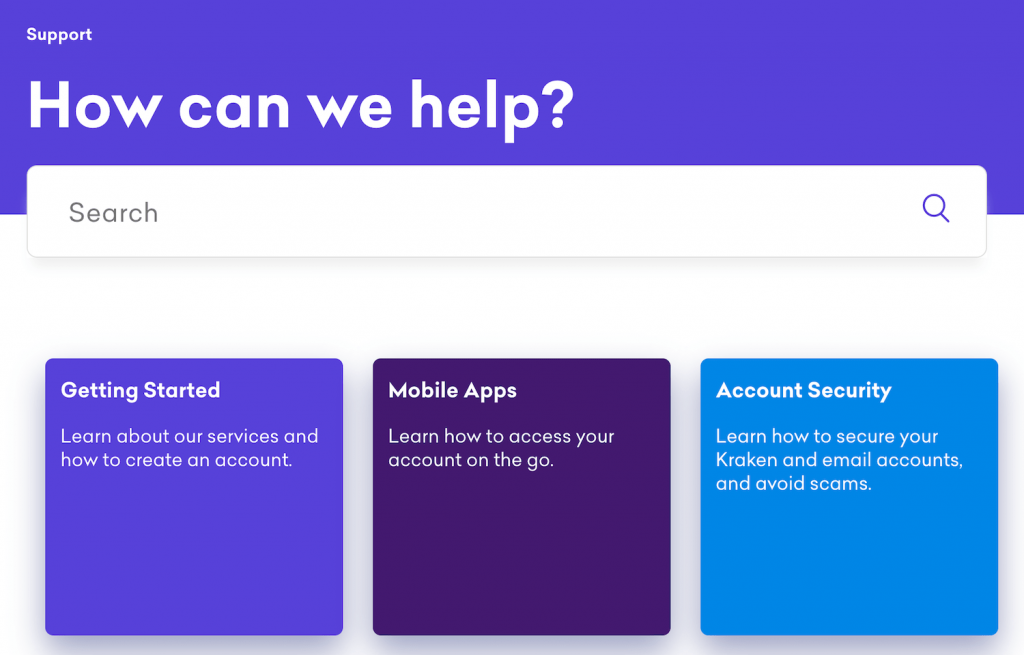
Task: Click the magnifying glass search icon
Action: 936,209
